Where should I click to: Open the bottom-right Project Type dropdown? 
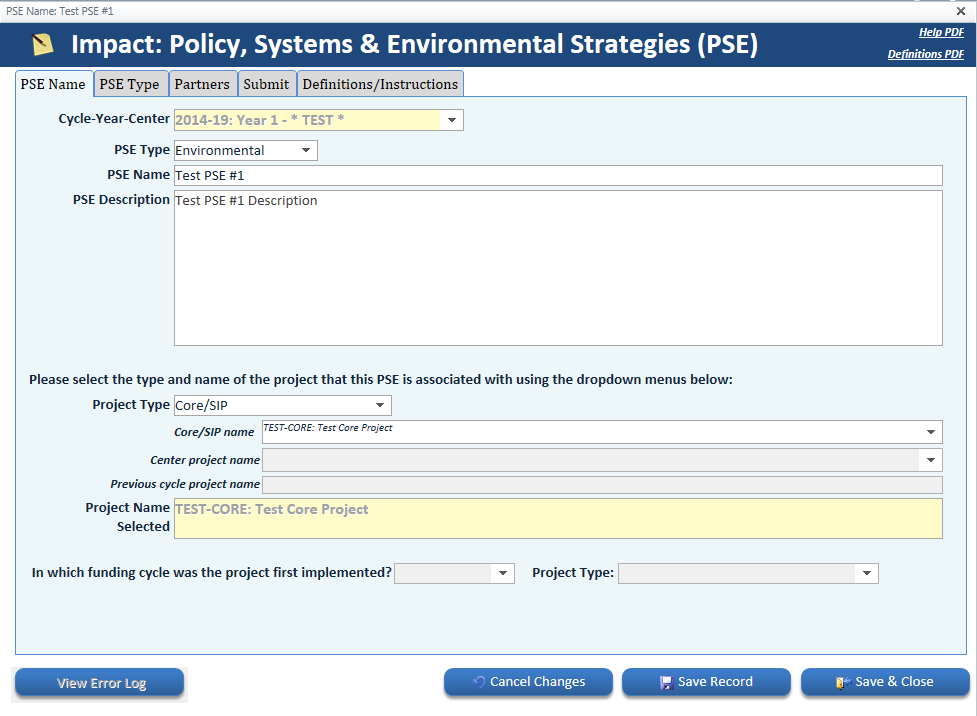(866, 573)
